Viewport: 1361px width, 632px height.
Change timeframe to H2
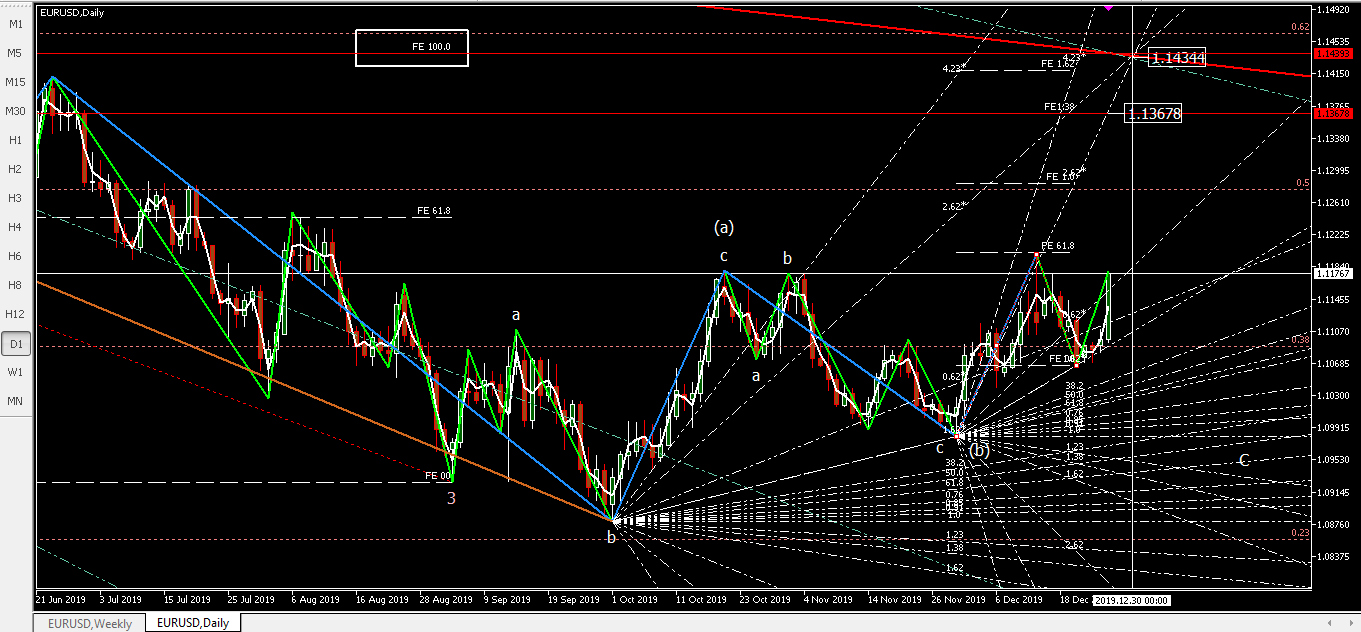15,169
